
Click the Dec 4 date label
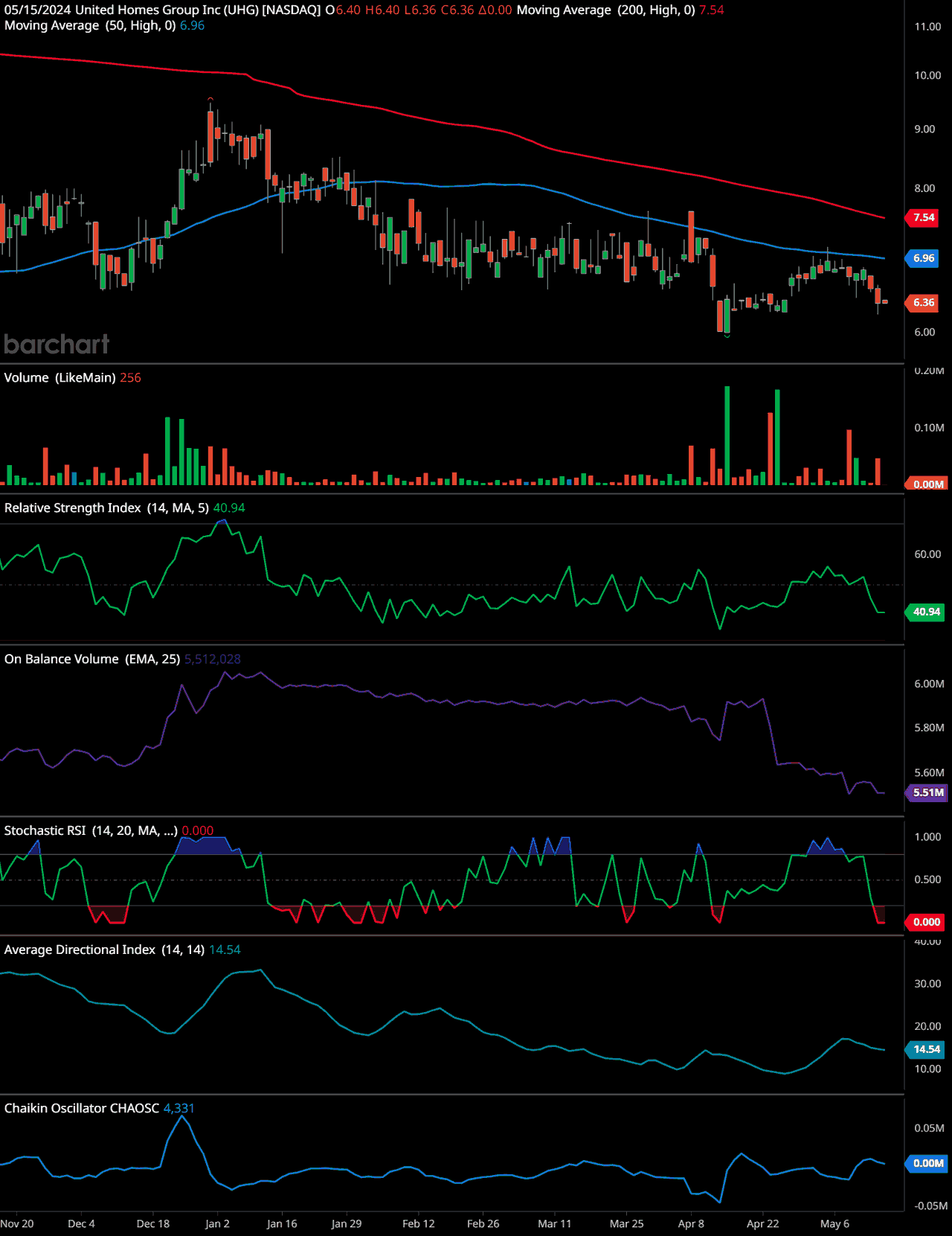[x=81, y=1224]
